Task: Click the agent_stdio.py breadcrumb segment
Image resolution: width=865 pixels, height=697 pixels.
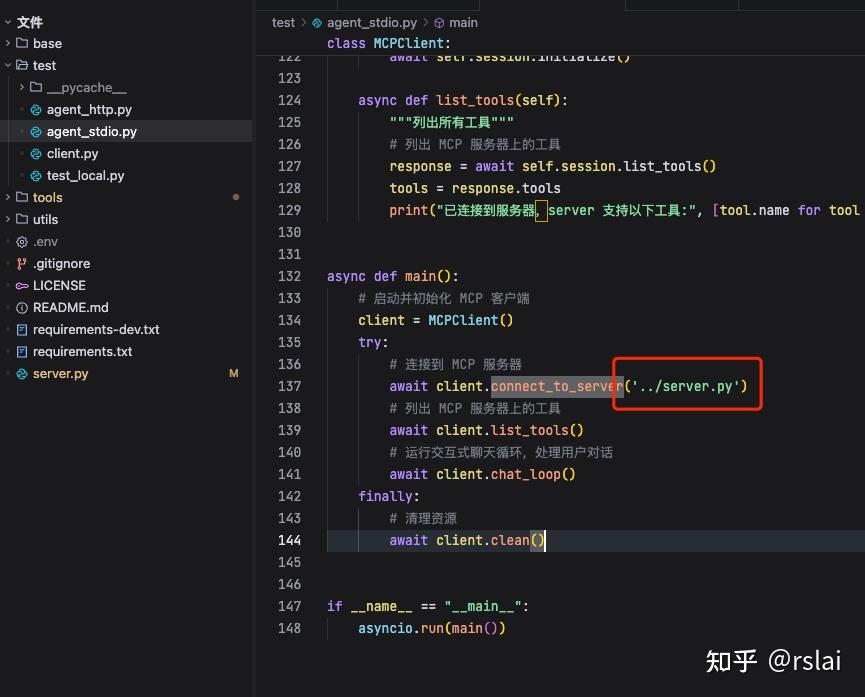Action: [372, 23]
